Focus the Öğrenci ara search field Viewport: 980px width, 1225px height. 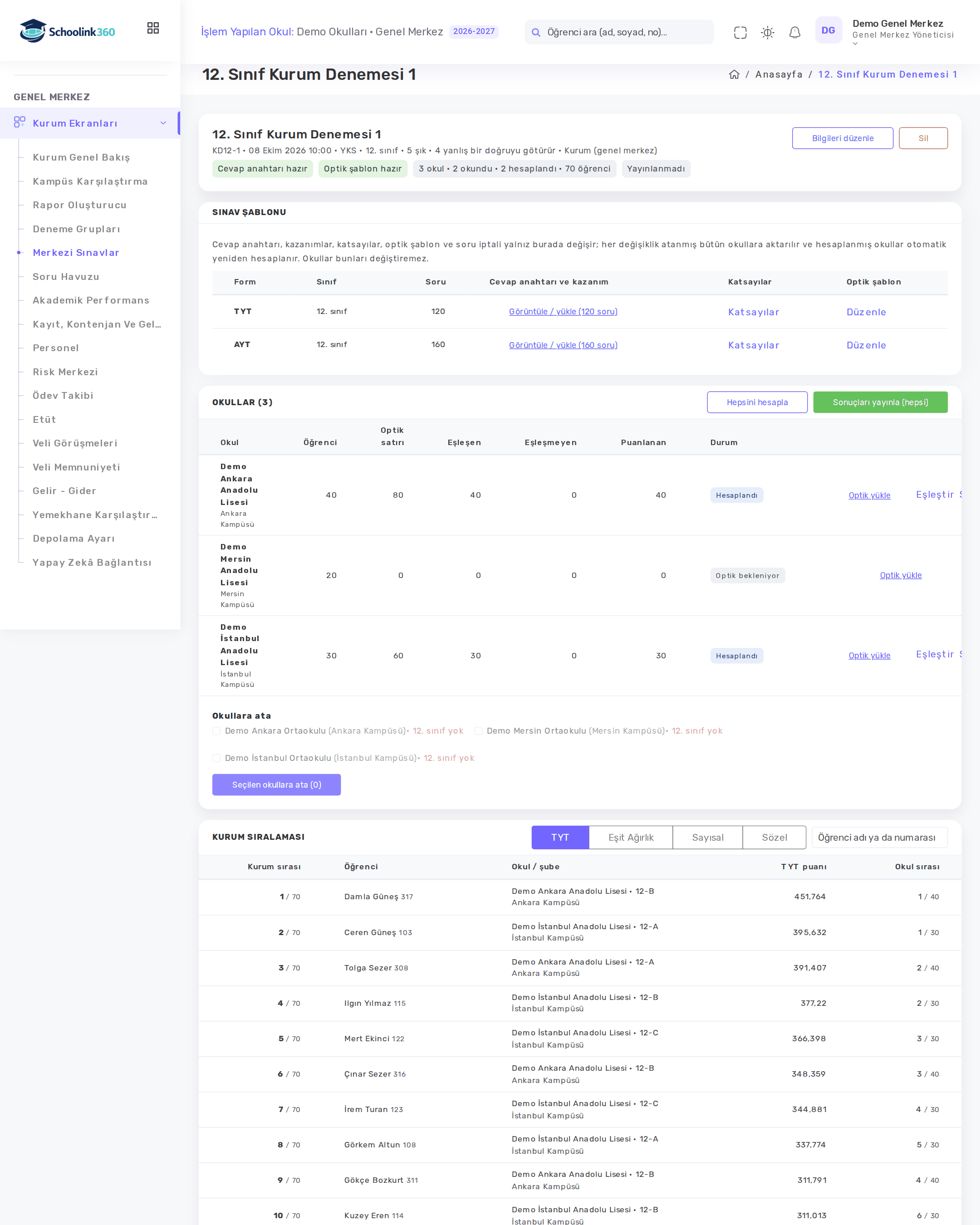click(x=619, y=32)
